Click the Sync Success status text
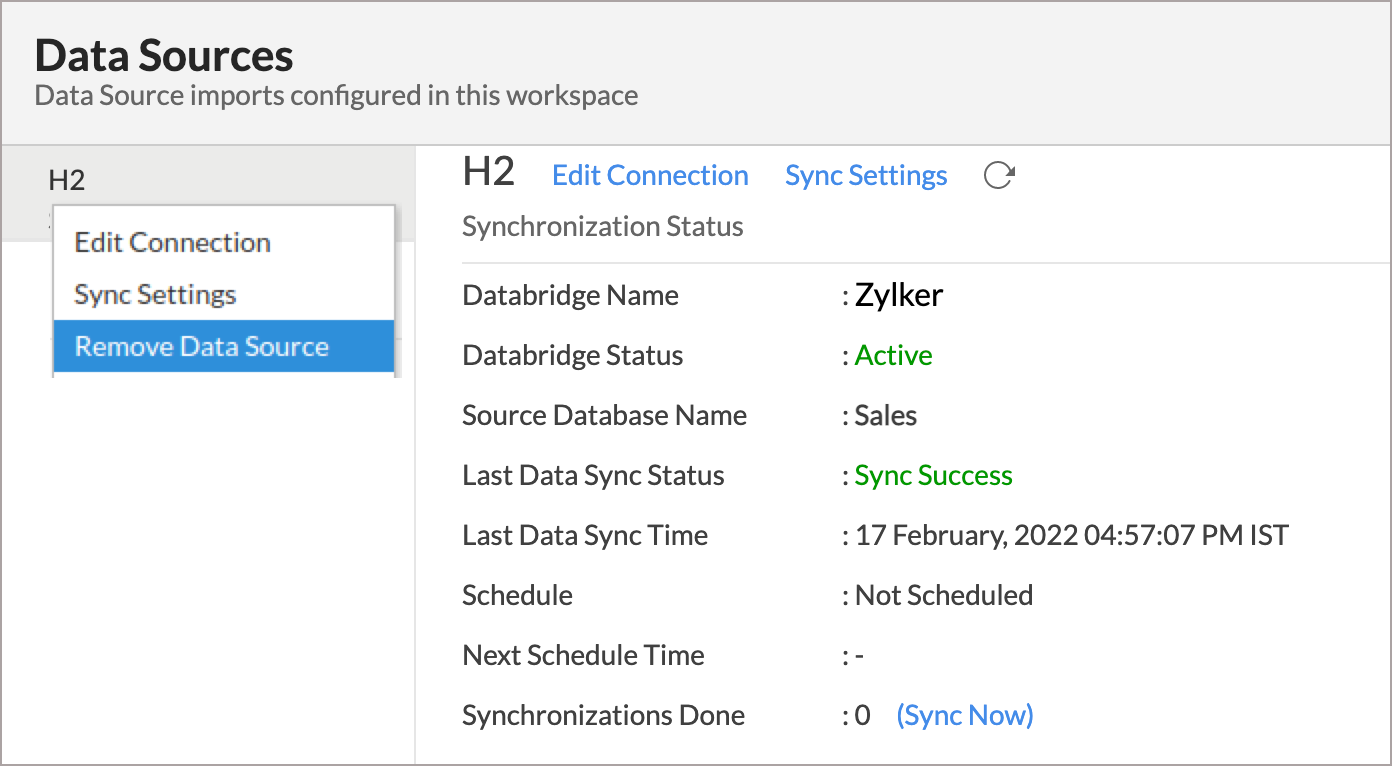The height and width of the screenshot is (766, 1392). pos(932,475)
